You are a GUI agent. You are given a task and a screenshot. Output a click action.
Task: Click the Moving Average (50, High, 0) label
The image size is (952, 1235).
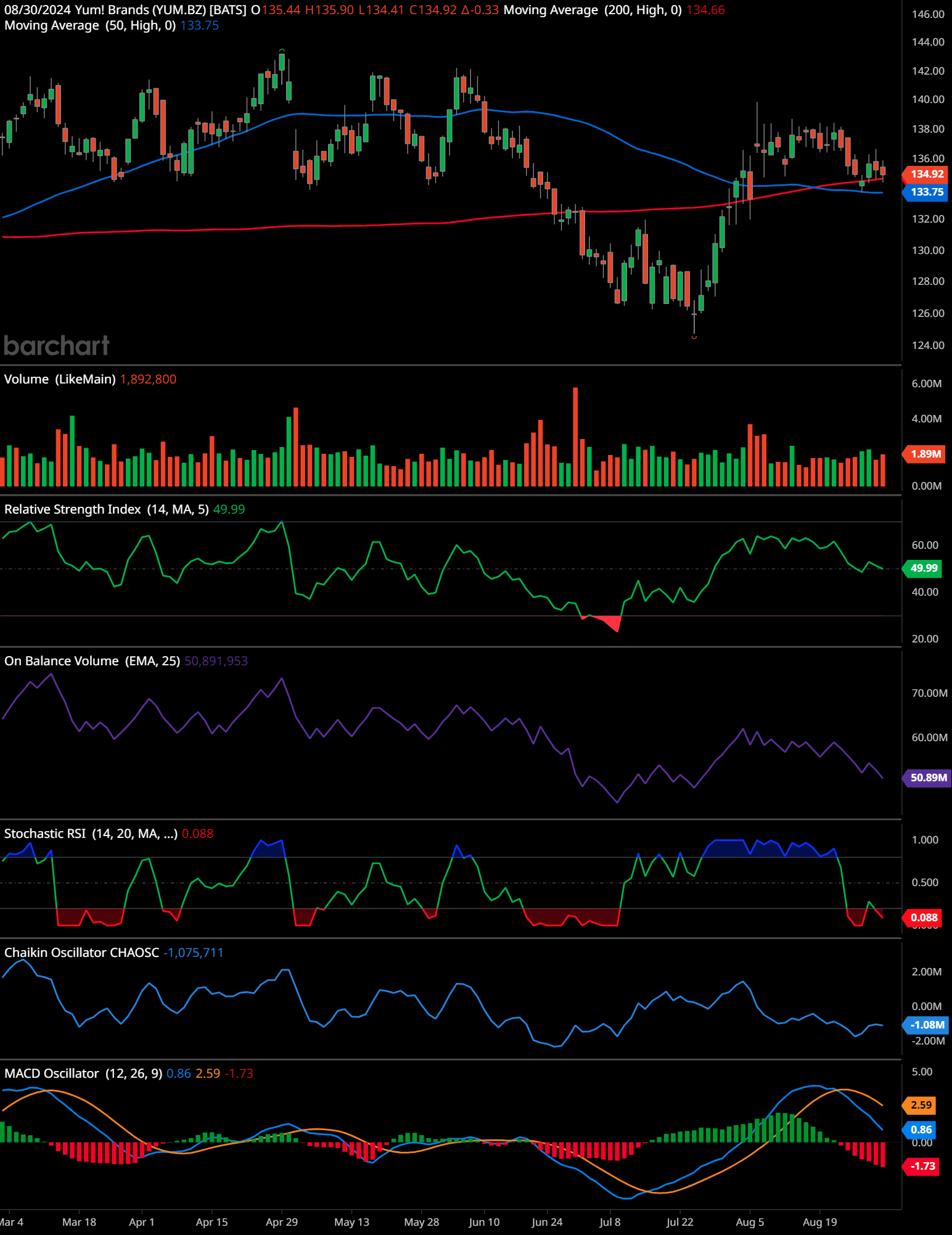[x=90, y=25]
